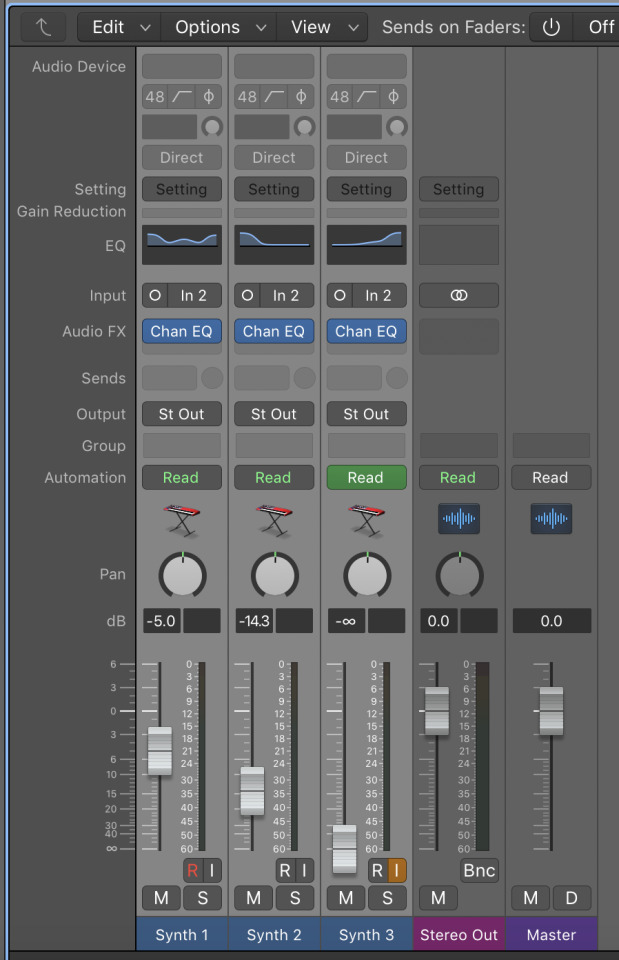Open the View menu
Viewport: 619px width, 960px height.
[x=322, y=27]
